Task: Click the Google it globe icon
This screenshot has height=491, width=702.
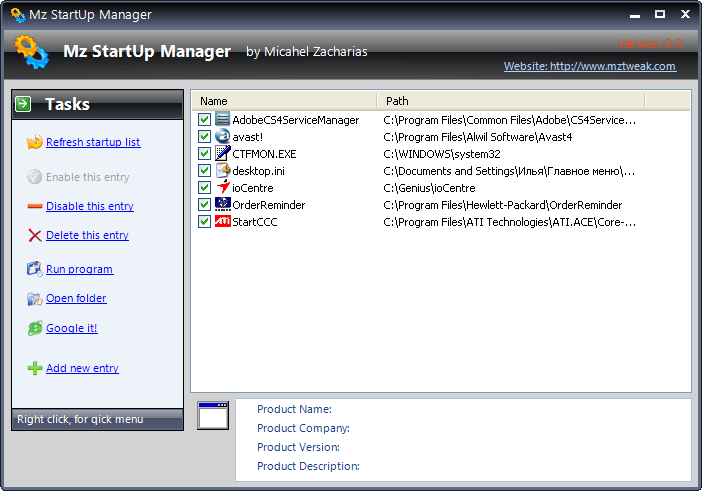Action: point(34,328)
